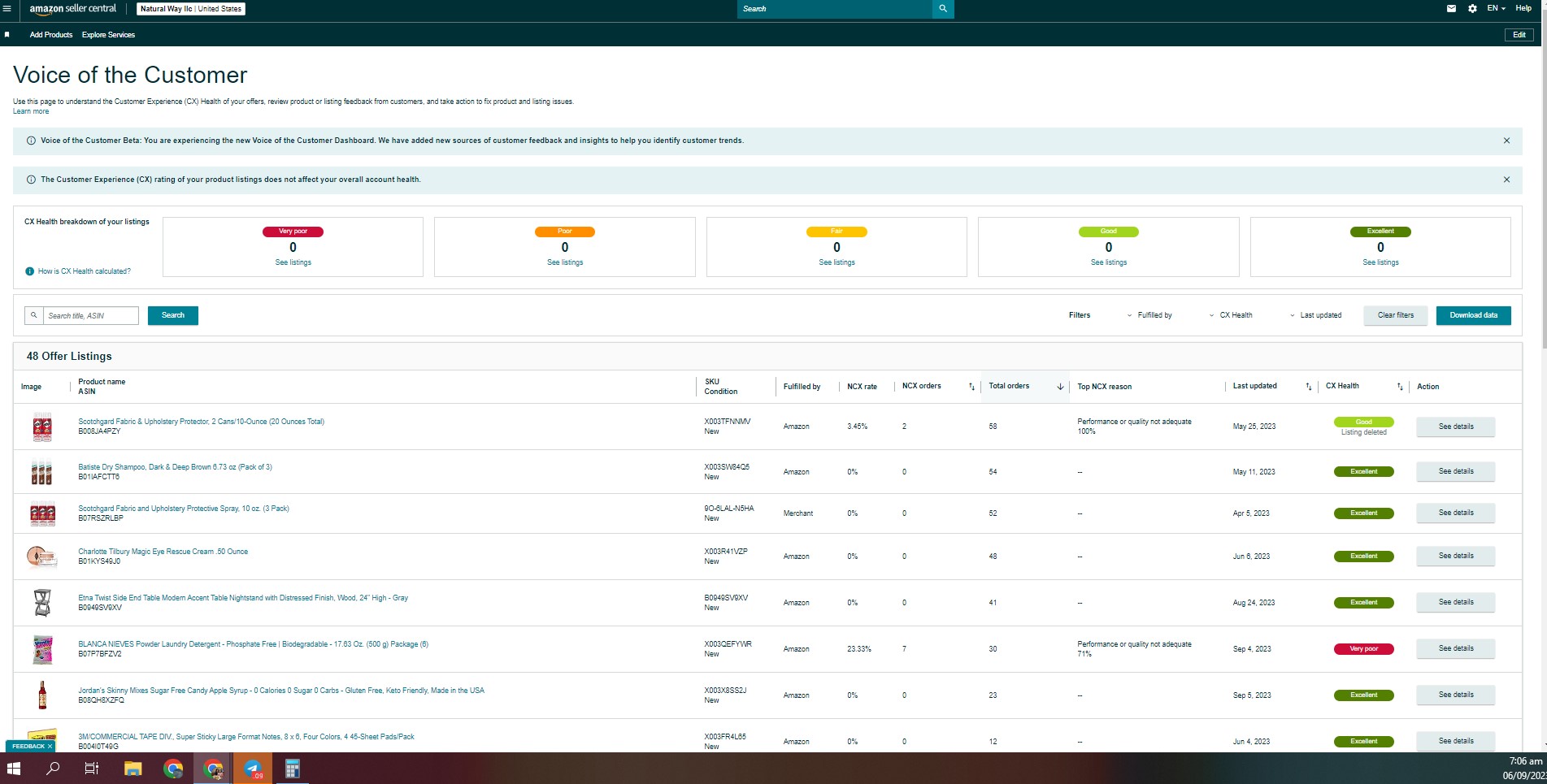The width and height of the screenshot is (1547, 784).
Task: Follow the Learn more link
Action: [31, 111]
